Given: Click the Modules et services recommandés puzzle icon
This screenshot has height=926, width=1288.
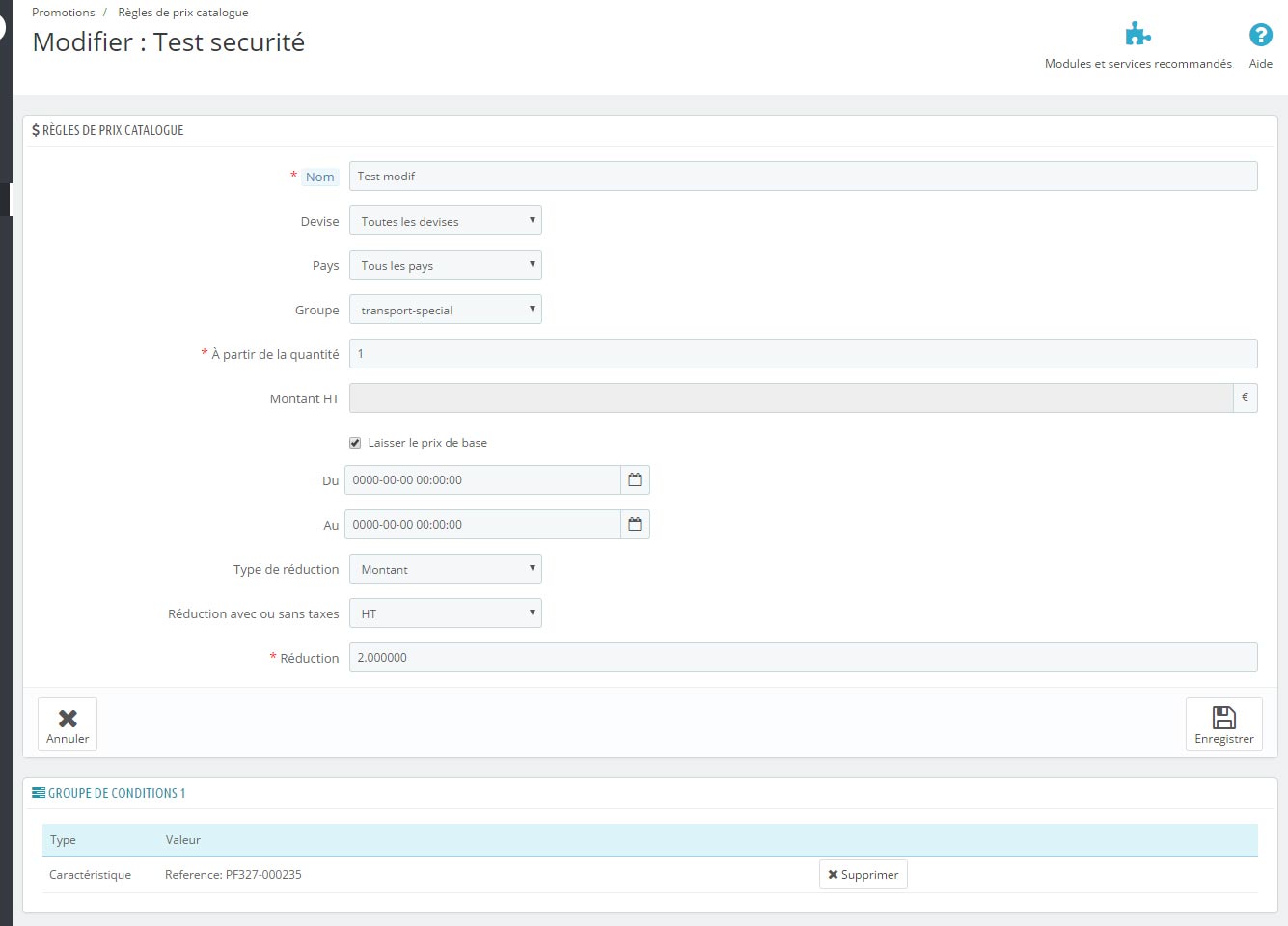Looking at the screenshot, I should point(1138,35).
